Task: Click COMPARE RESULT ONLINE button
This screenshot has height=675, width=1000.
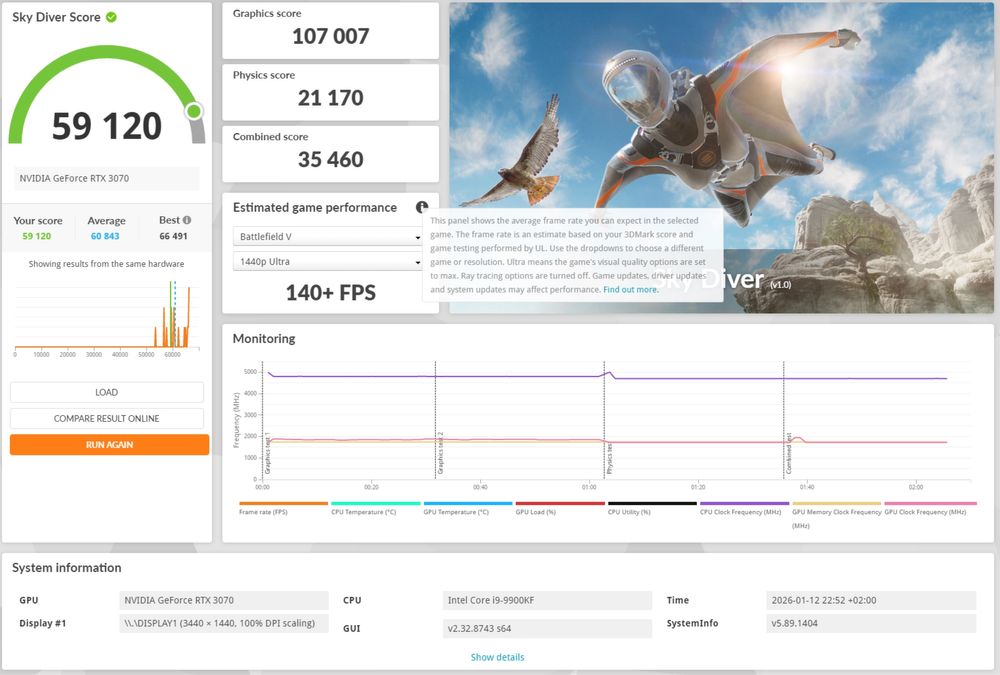Action: tap(107, 419)
